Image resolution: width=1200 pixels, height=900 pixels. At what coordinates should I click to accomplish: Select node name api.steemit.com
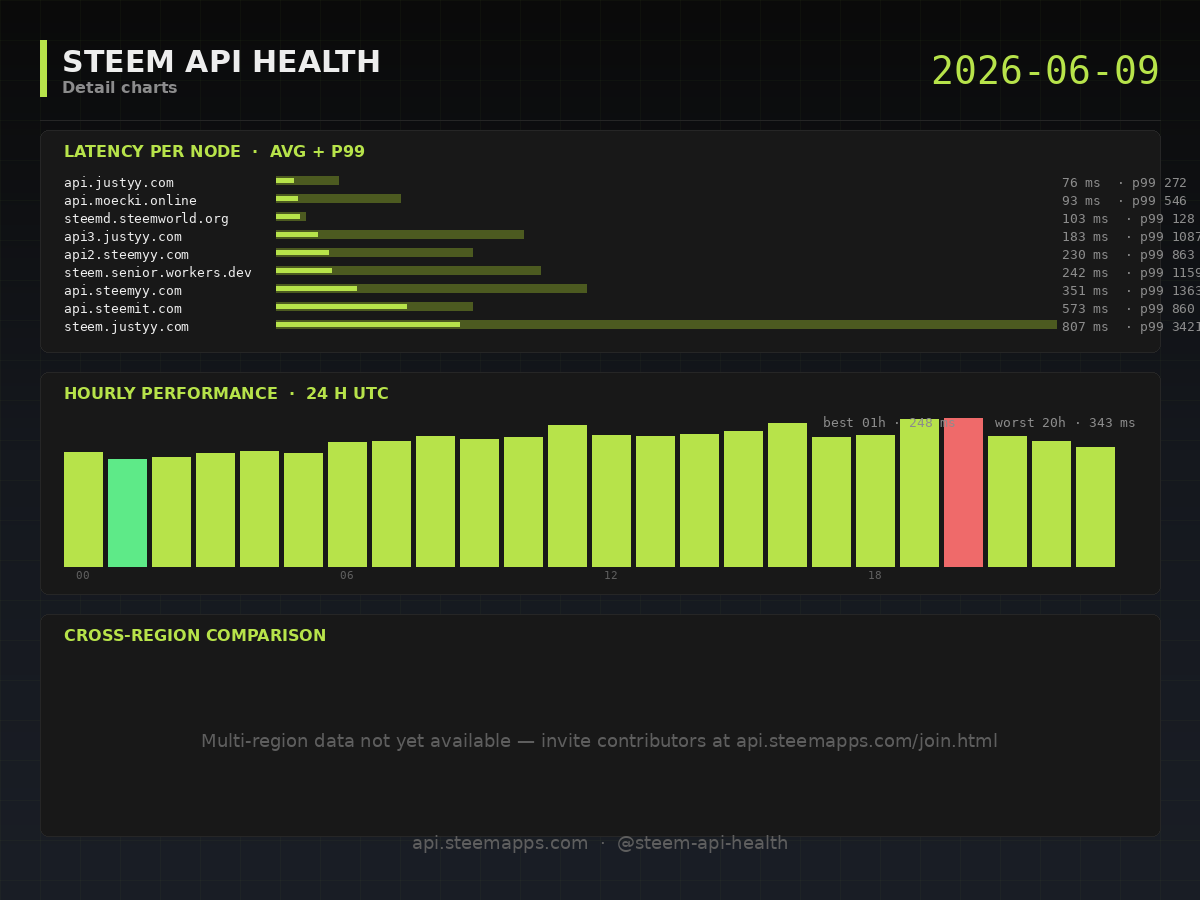pyautogui.click(x=123, y=309)
